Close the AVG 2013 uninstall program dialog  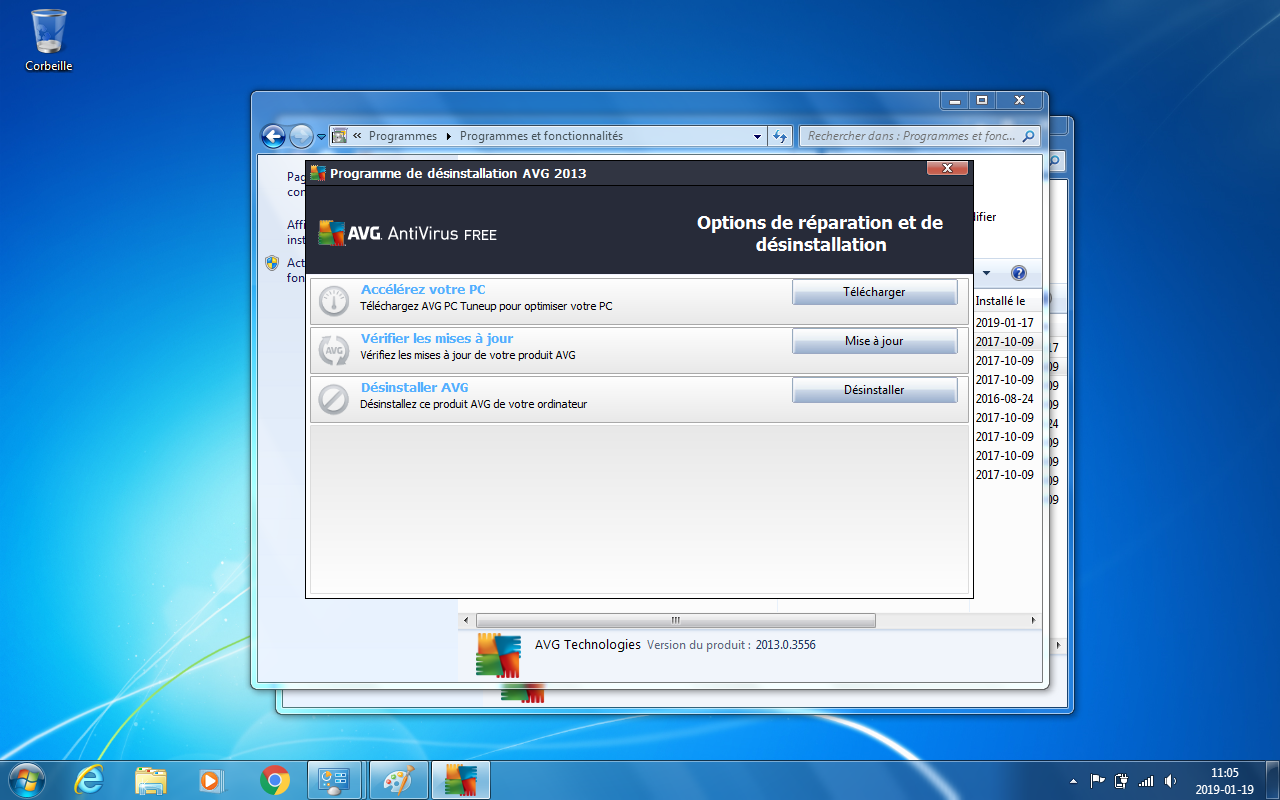click(947, 168)
